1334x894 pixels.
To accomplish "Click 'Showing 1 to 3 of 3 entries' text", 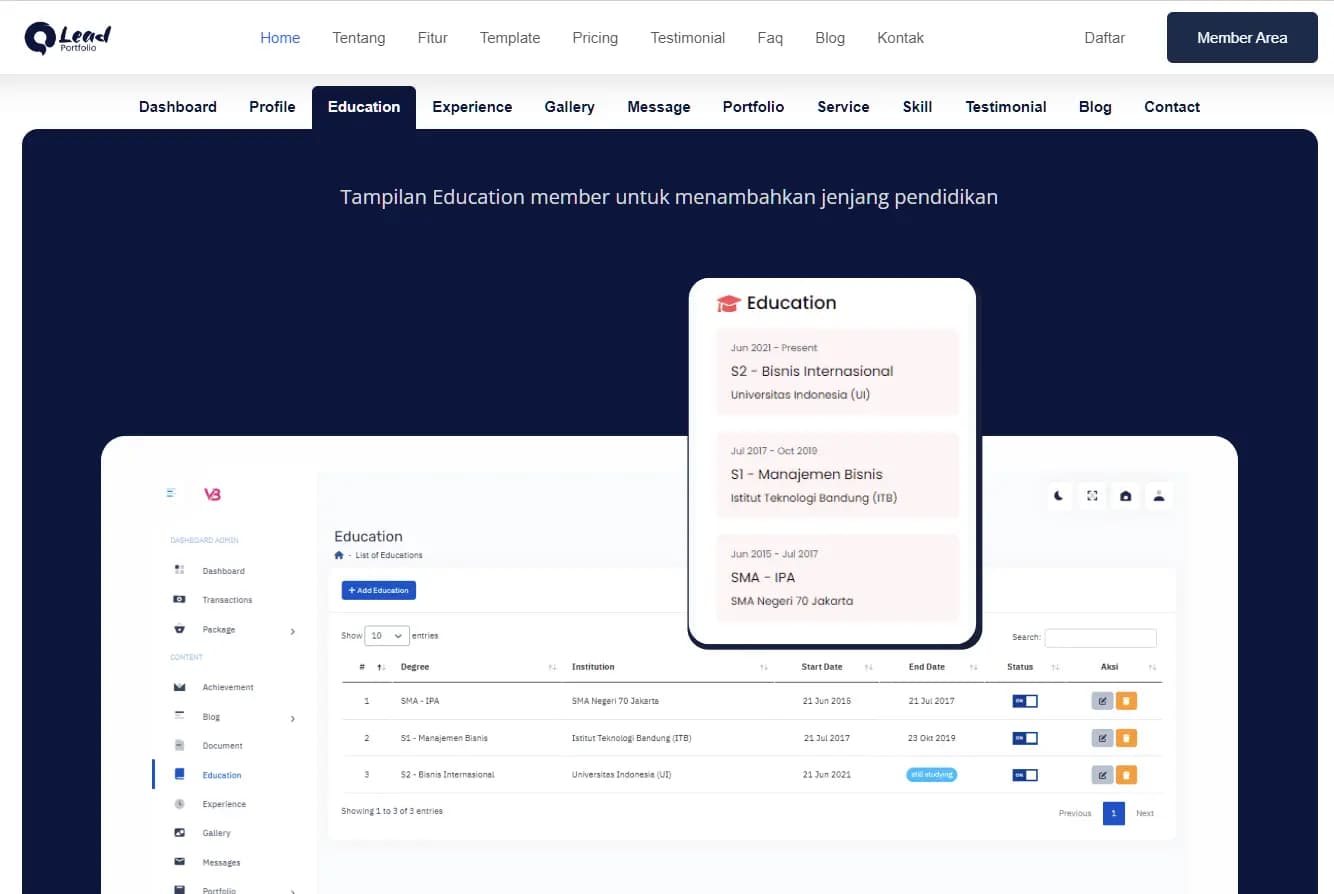I will pyautogui.click(x=392, y=811).
